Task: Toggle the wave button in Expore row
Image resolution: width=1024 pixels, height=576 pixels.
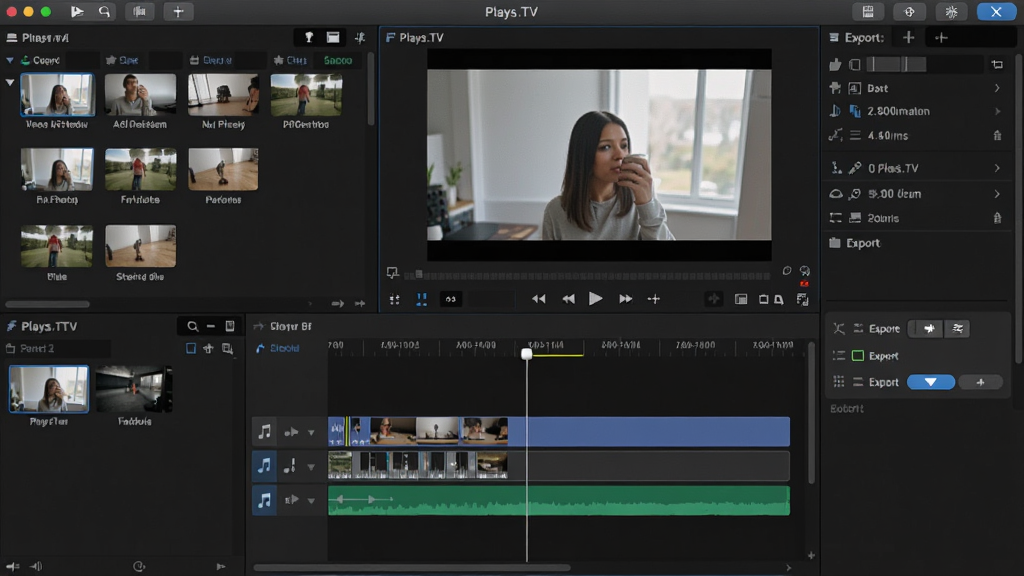Action: 957,328
